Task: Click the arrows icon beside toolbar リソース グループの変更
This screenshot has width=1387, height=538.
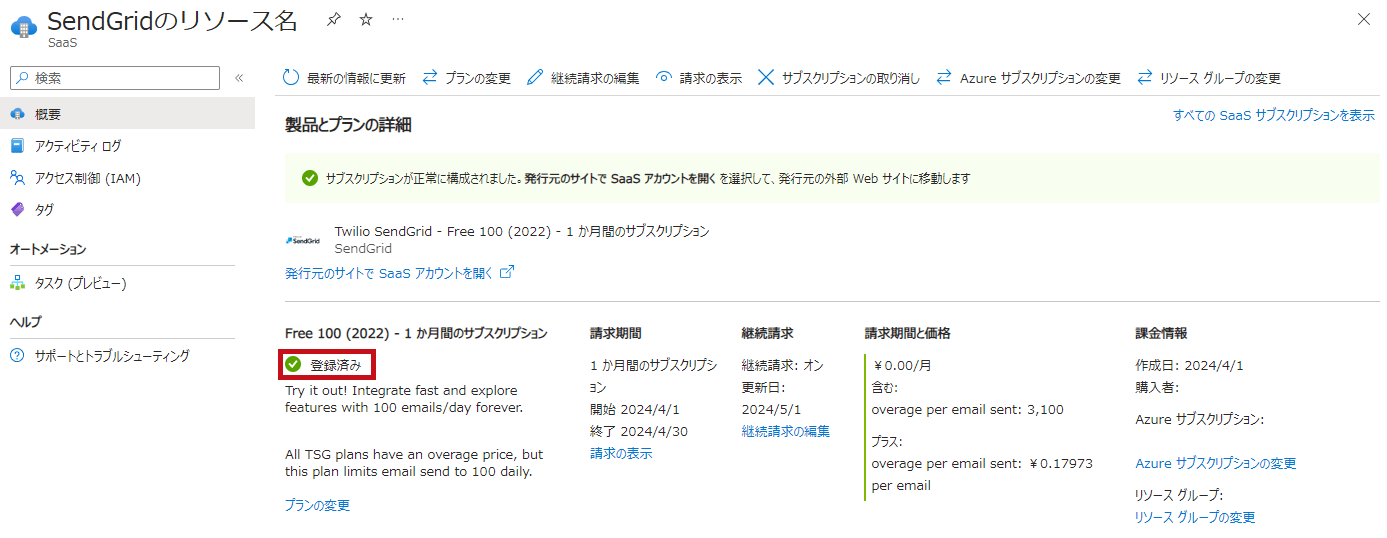Action: pos(1144,78)
